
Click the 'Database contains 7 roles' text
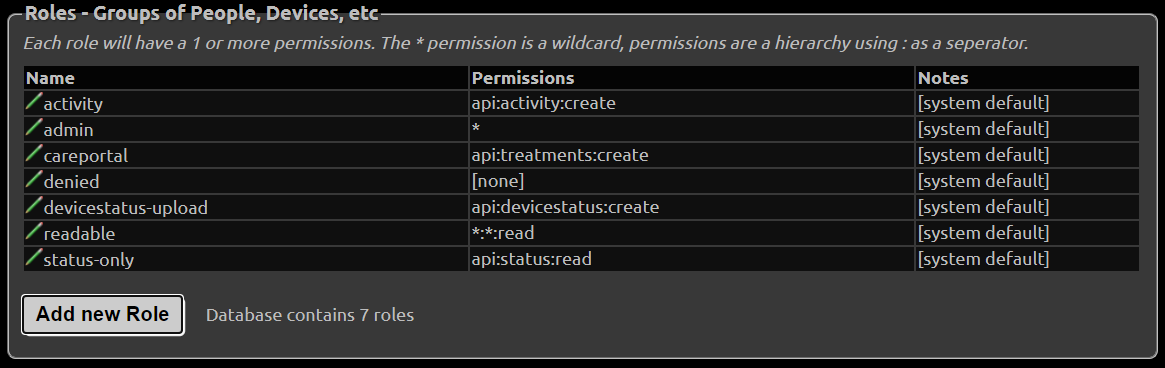coord(310,315)
